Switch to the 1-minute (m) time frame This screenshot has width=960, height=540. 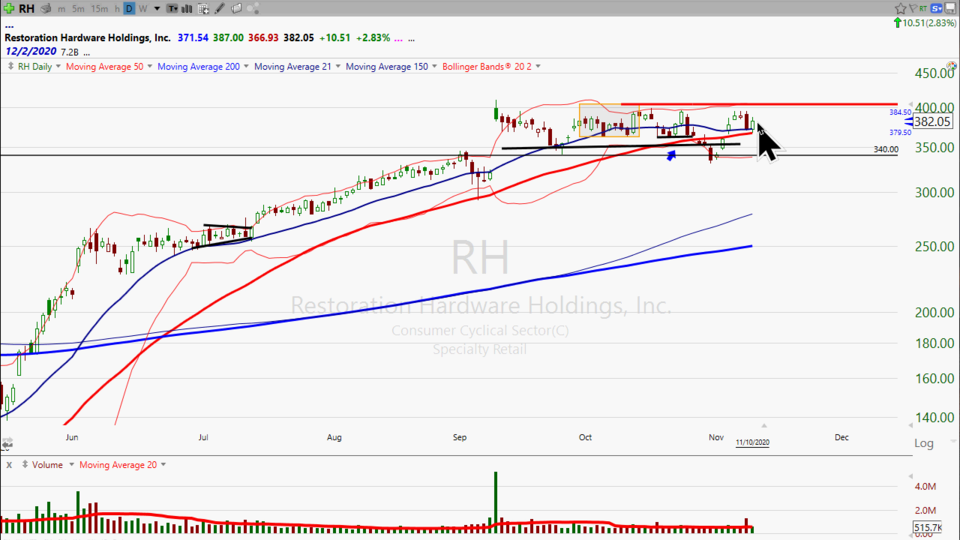(61, 9)
